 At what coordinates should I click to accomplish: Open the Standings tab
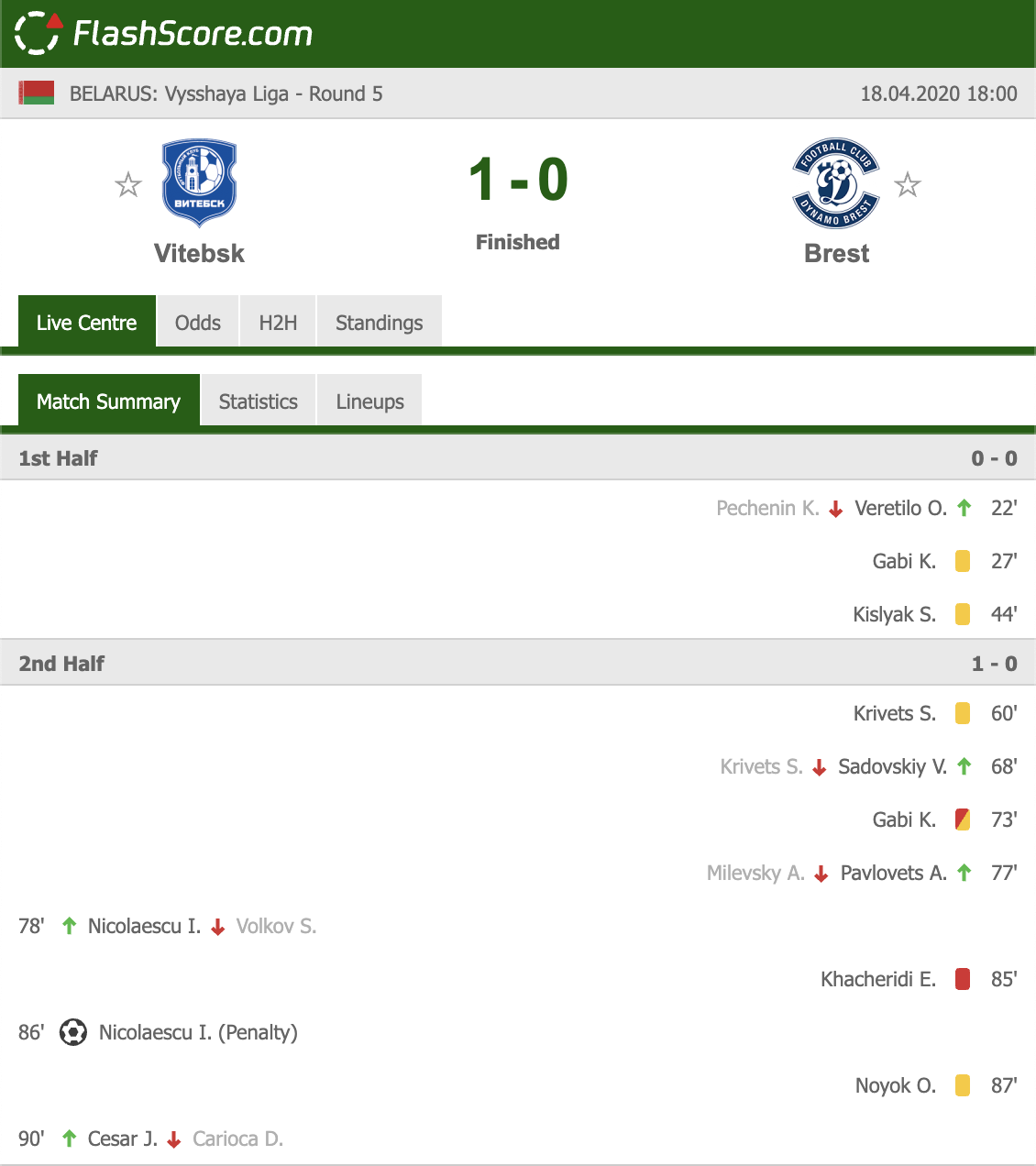point(380,322)
